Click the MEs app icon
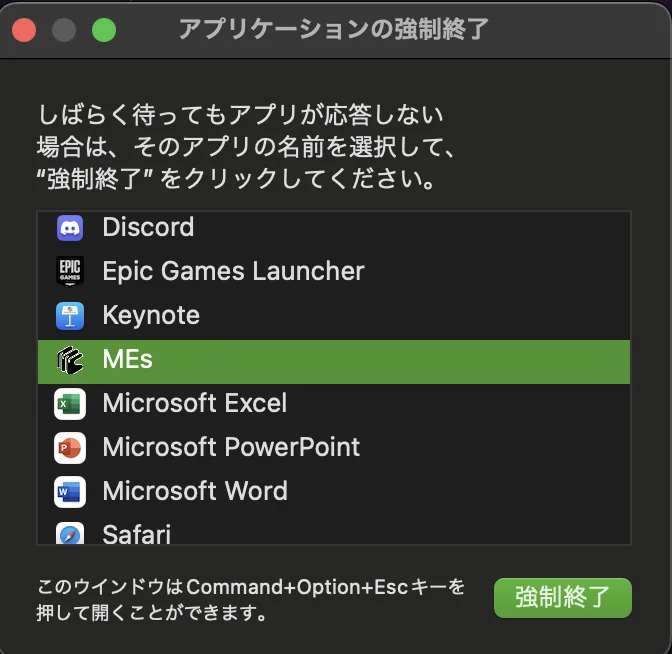The width and height of the screenshot is (672, 654). tap(70, 360)
